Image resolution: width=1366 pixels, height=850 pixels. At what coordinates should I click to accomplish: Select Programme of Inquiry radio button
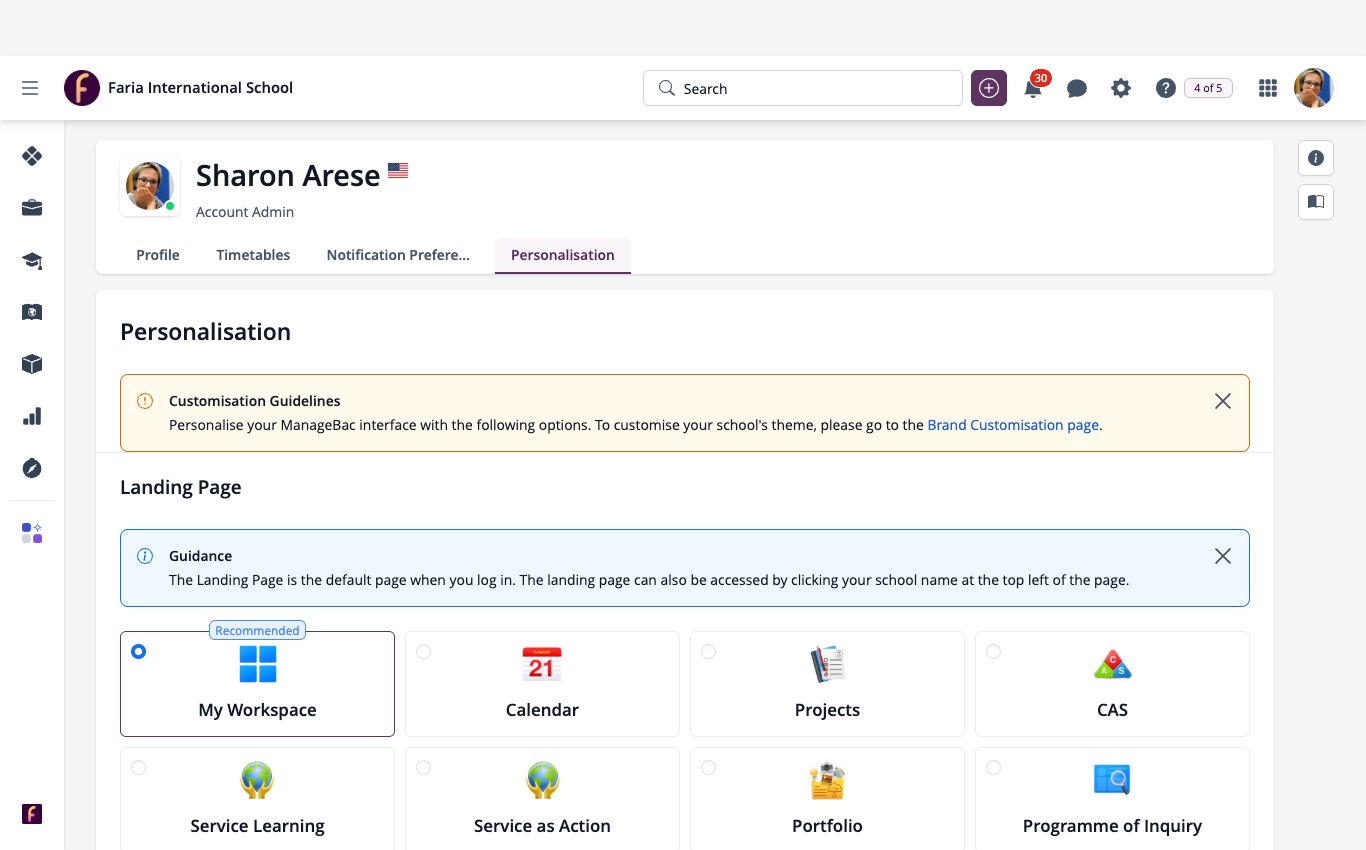click(x=993, y=767)
